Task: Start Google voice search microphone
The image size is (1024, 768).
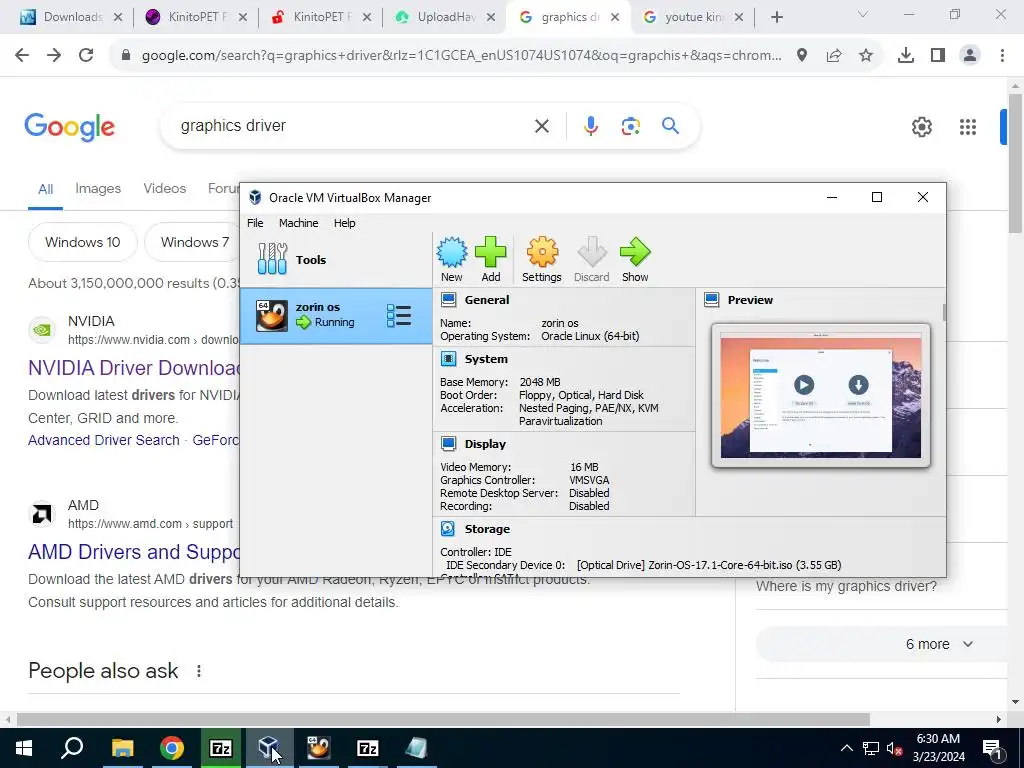Action: [590, 125]
